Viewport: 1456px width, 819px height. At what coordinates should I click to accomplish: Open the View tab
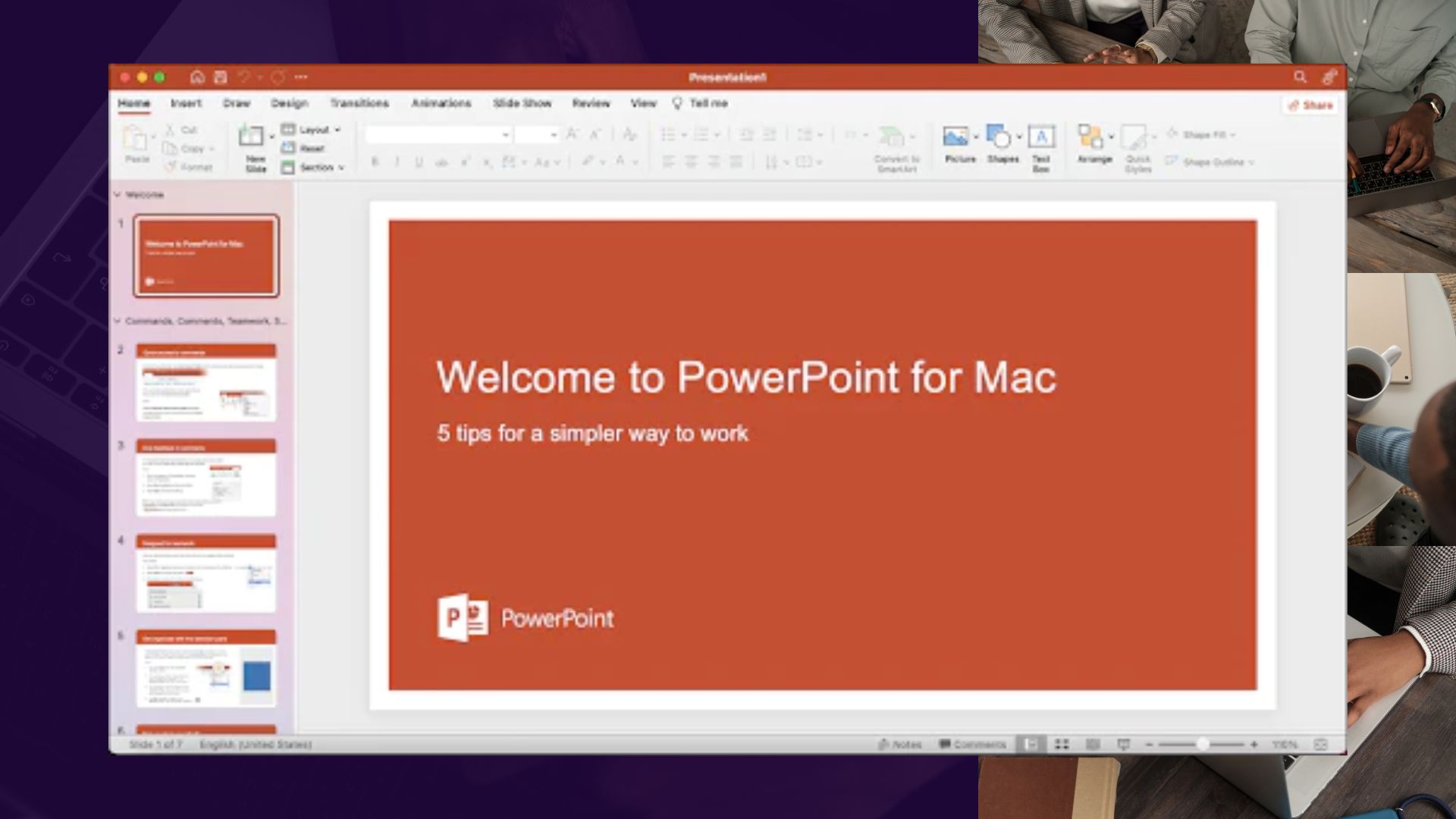pyautogui.click(x=644, y=102)
